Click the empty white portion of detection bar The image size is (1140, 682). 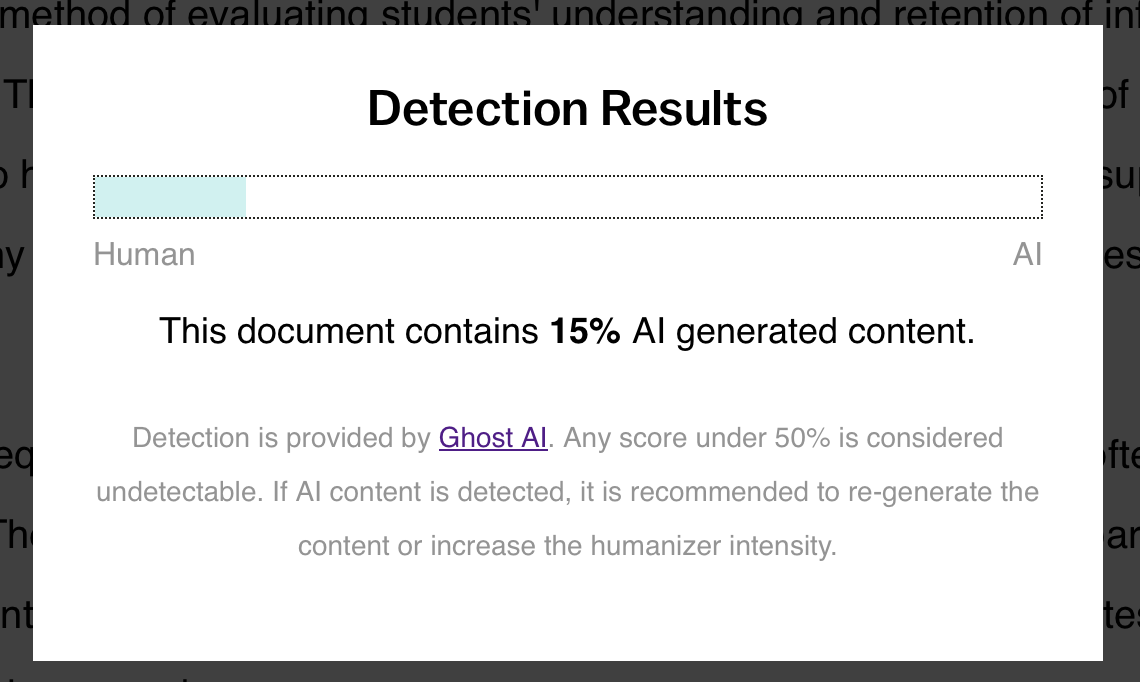[x=640, y=197]
